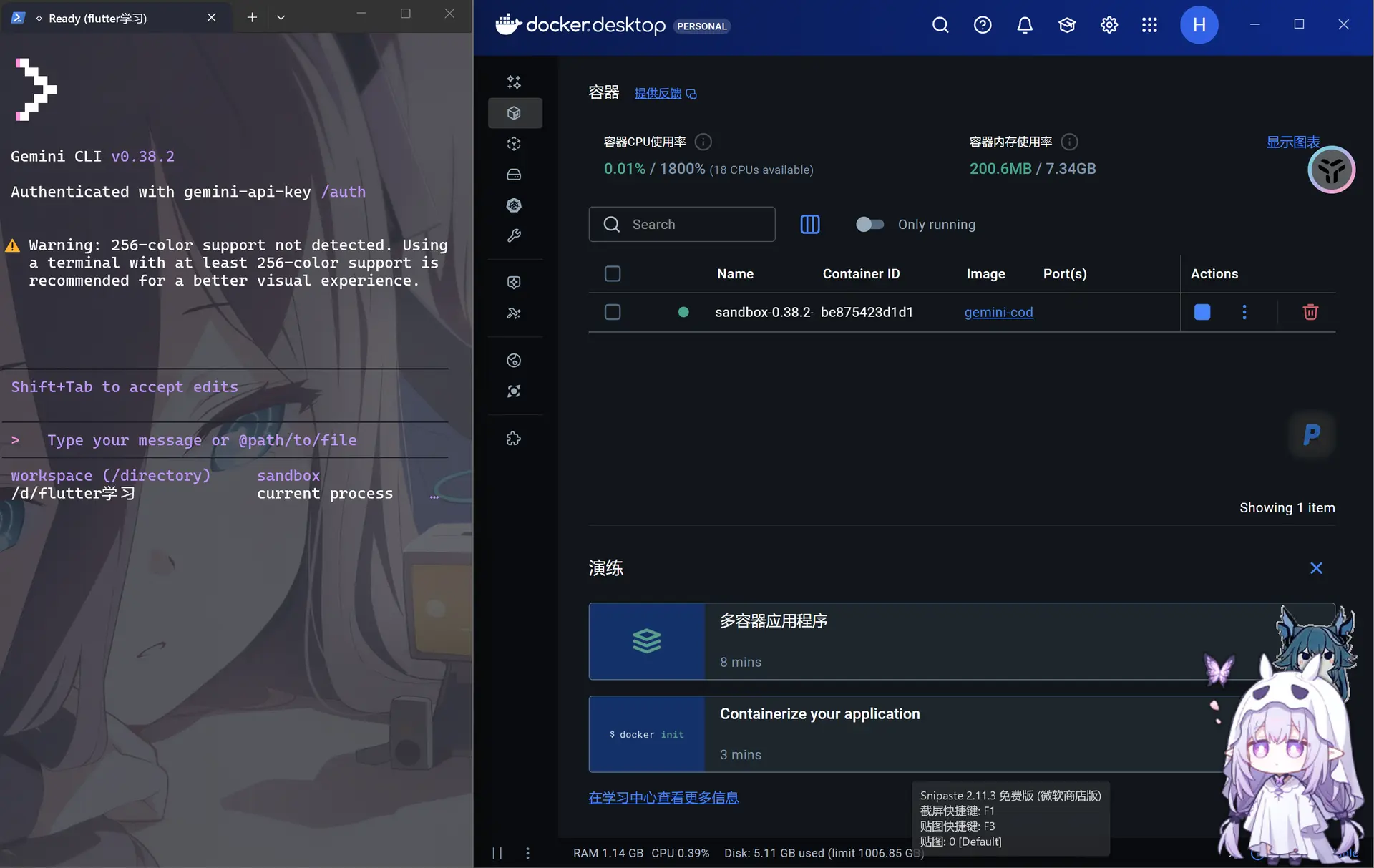Open Docker notifications bell

(x=1025, y=26)
